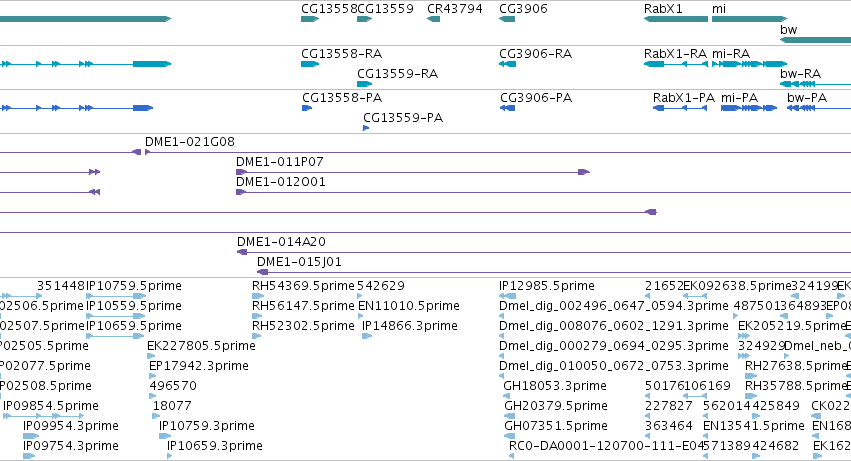Open the RabX1-RA transcript label
The image size is (851, 461).
pyautogui.click(x=675, y=54)
